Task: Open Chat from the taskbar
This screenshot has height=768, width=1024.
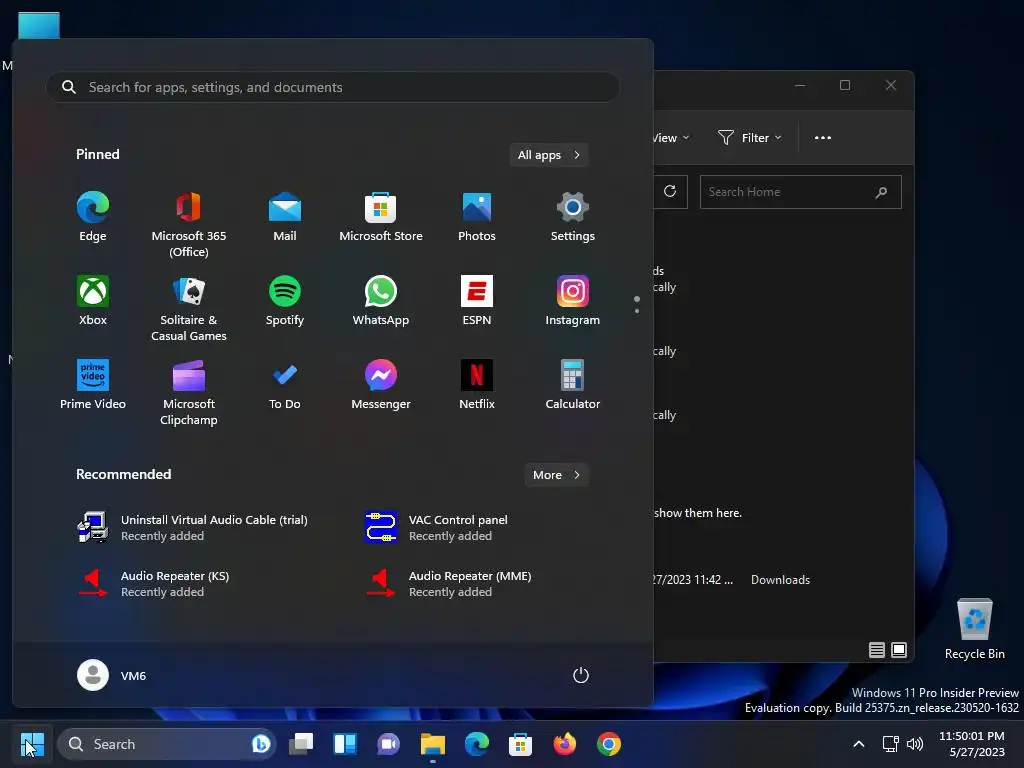Action: (389, 744)
